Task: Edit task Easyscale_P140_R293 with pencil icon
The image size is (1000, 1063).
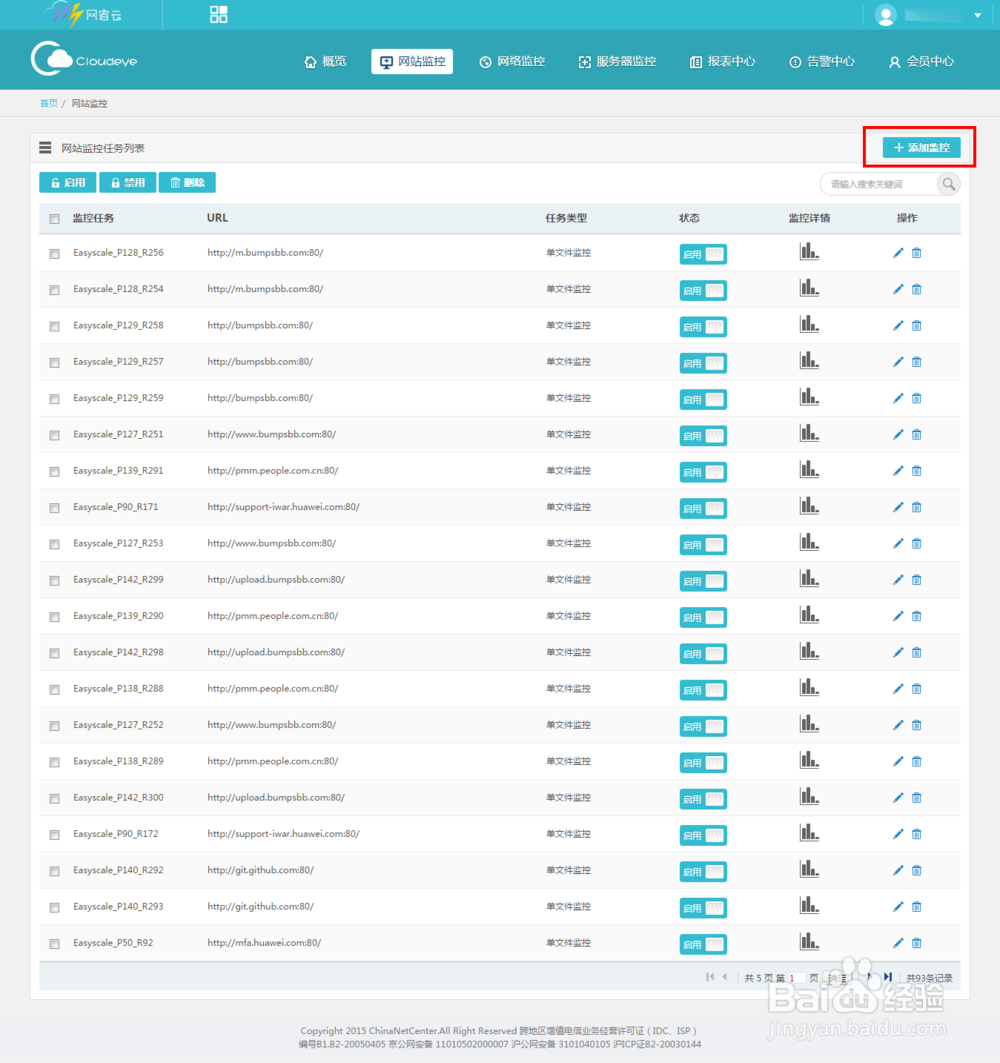Action: pos(898,906)
